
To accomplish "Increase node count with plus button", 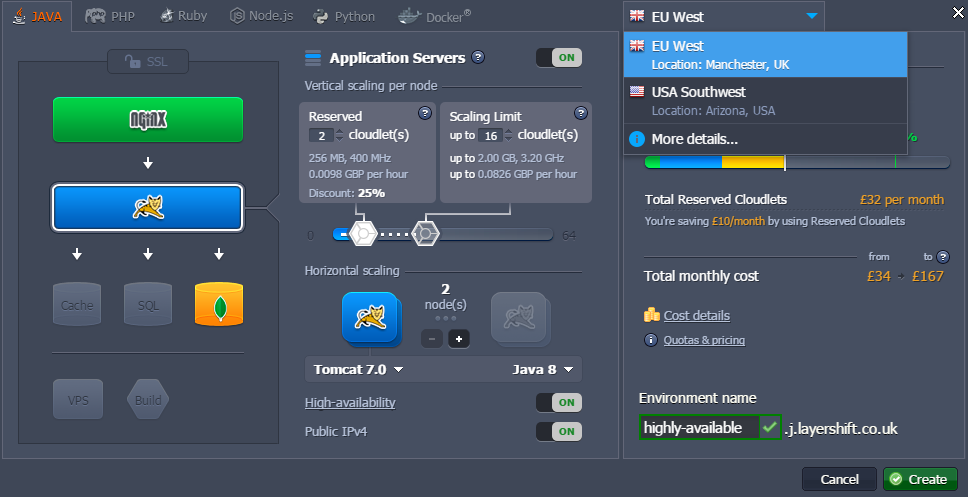I will (459, 338).
